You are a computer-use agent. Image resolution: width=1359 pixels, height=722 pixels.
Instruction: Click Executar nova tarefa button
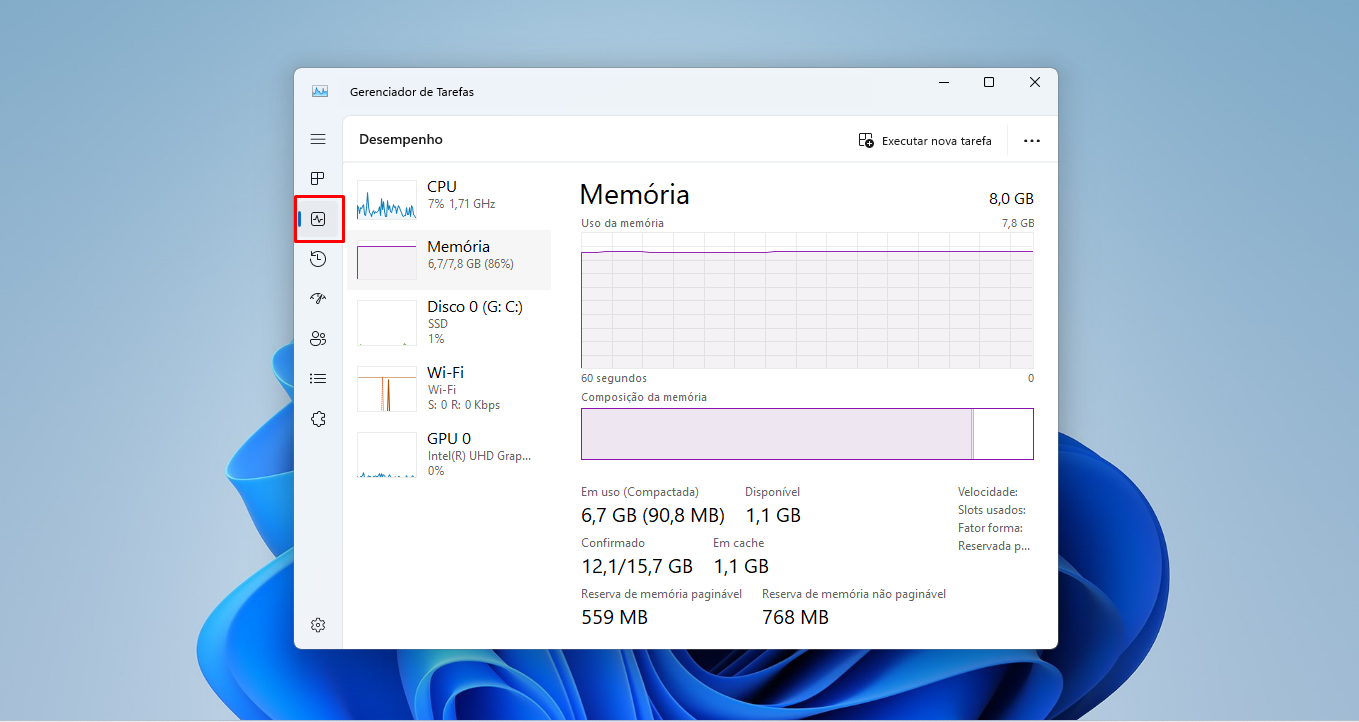tap(925, 141)
